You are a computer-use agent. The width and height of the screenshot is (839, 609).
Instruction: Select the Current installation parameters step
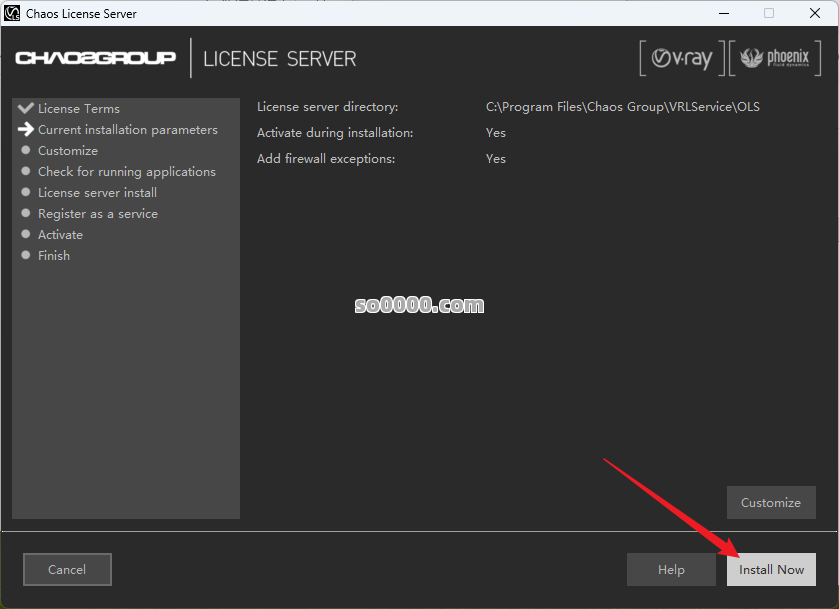(x=127, y=130)
